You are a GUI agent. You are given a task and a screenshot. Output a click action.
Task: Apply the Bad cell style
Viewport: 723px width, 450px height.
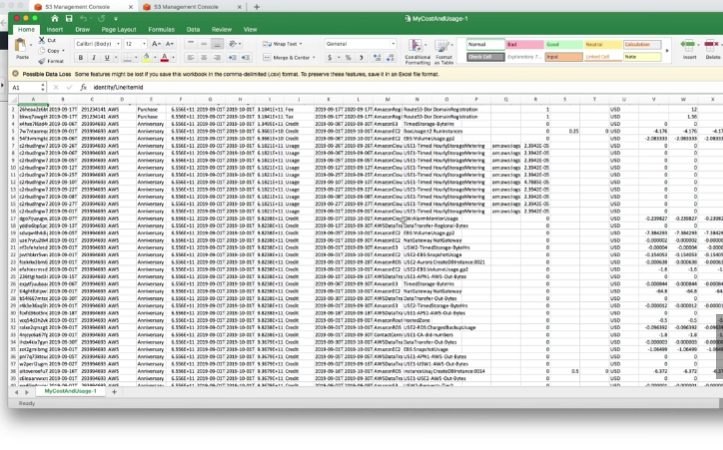click(x=525, y=44)
